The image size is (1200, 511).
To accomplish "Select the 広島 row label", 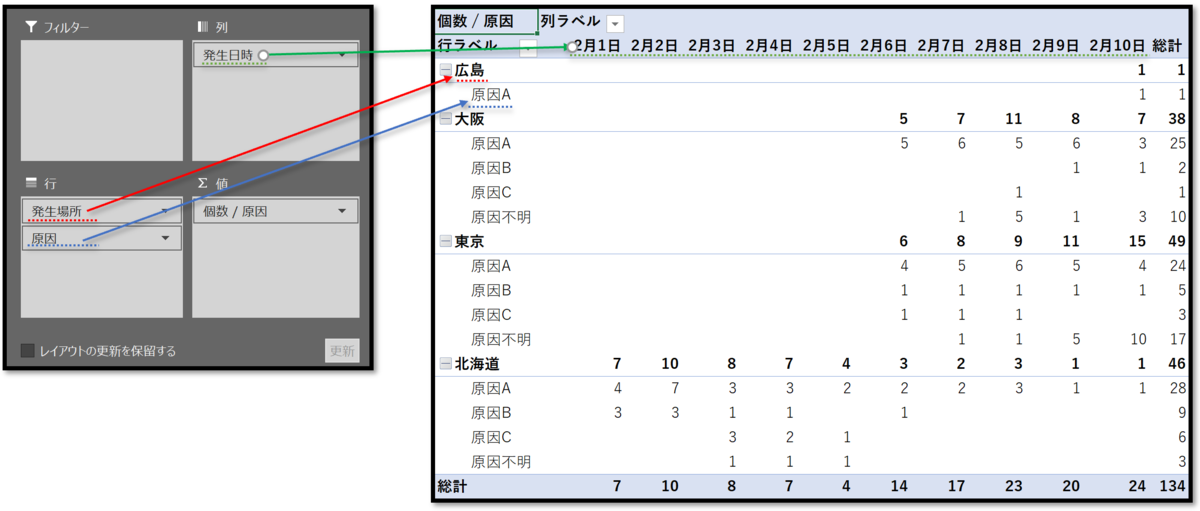I will (470, 71).
